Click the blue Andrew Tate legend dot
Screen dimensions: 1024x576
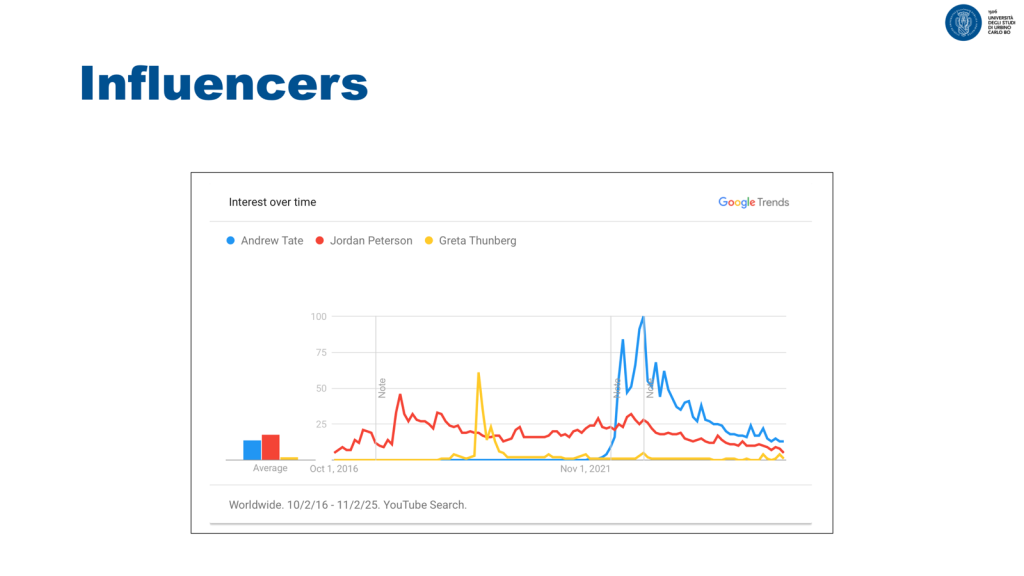[231, 241]
